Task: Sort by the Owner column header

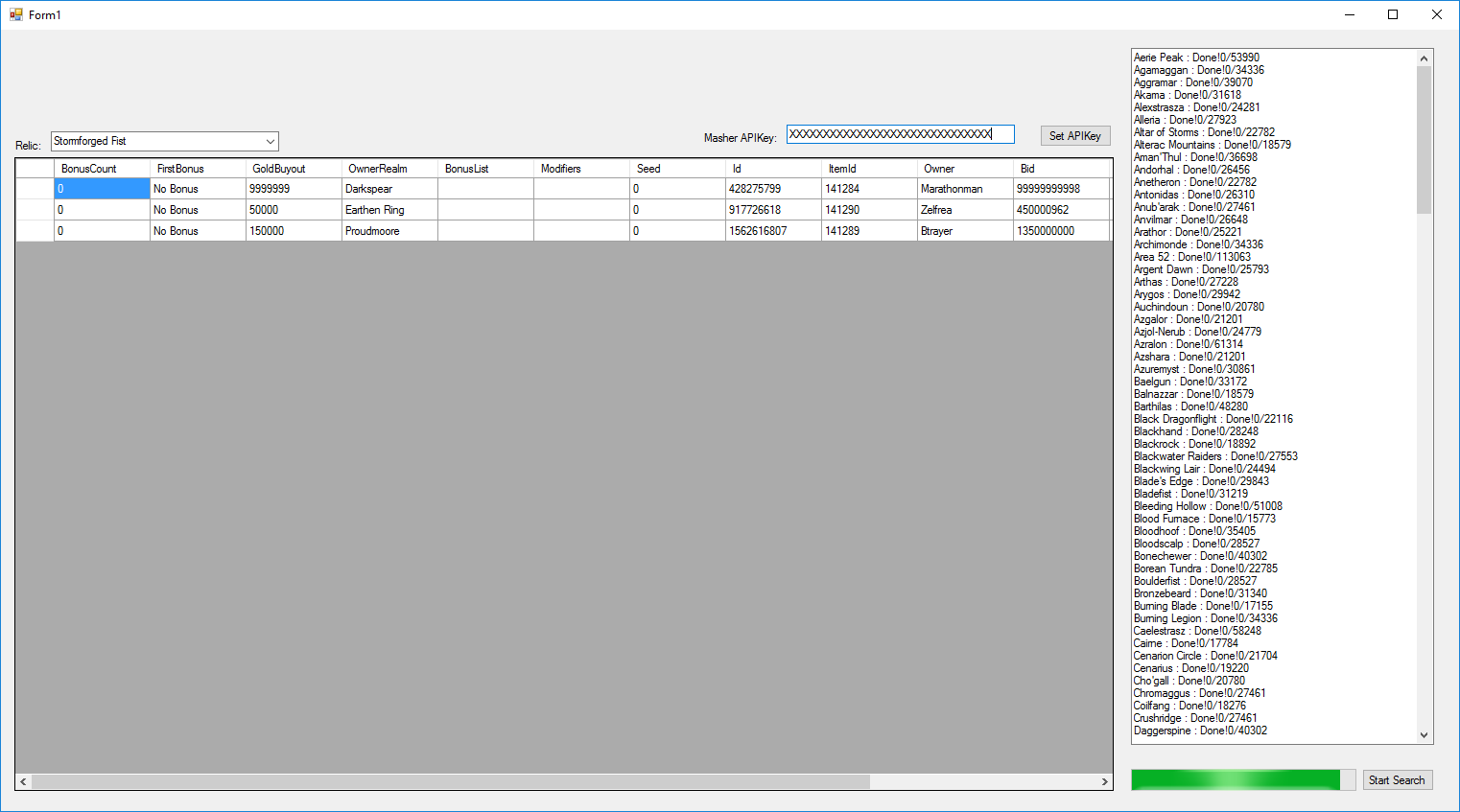Action: (965, 169)
